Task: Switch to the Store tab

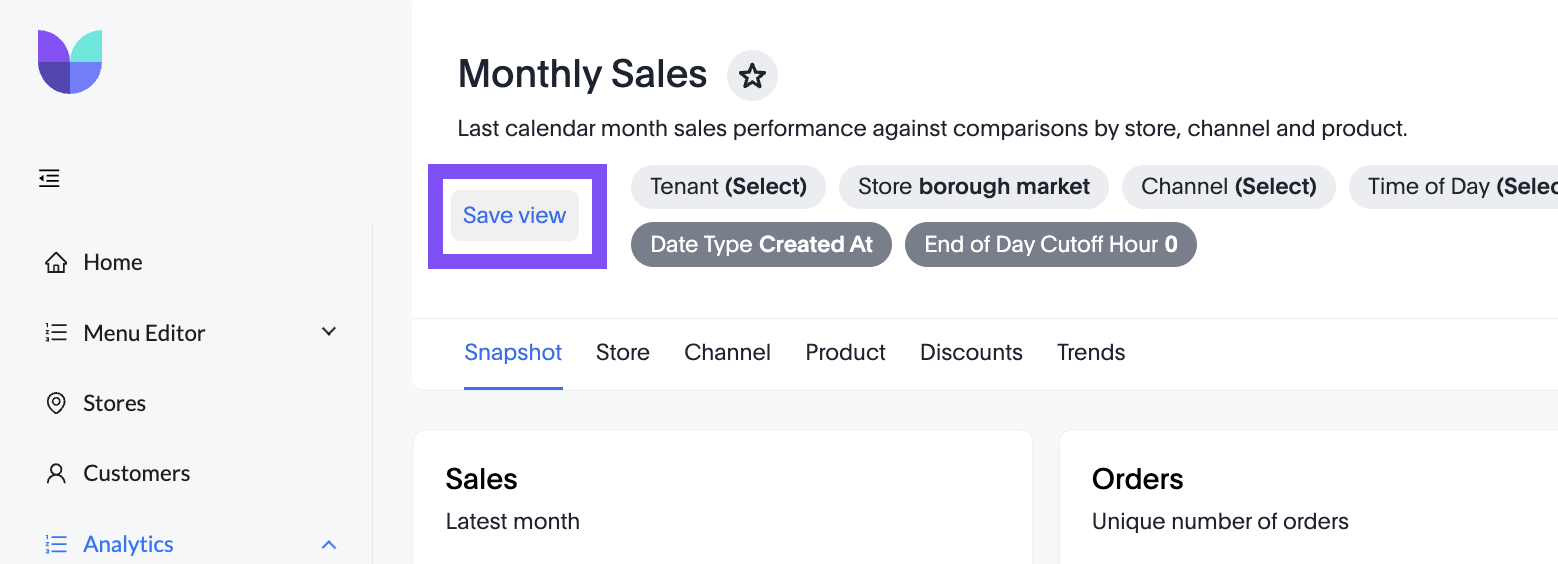Action: point(623,353)
